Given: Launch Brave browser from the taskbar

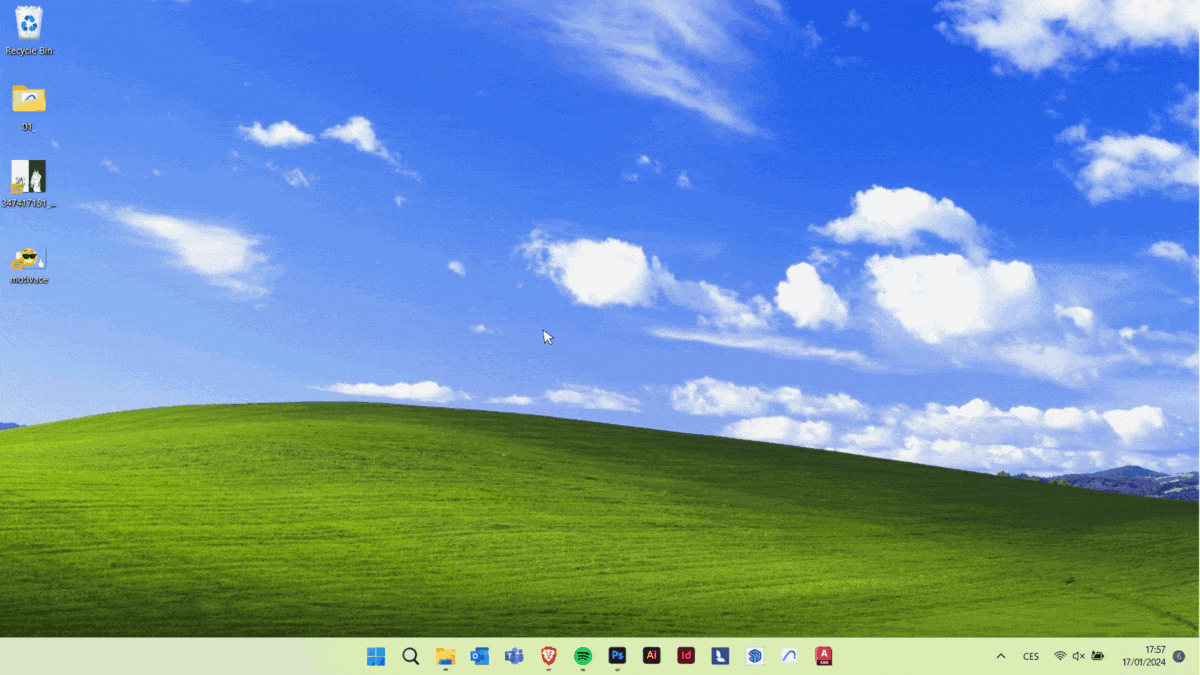Looking at the screenshot, I should pos(549,656).
